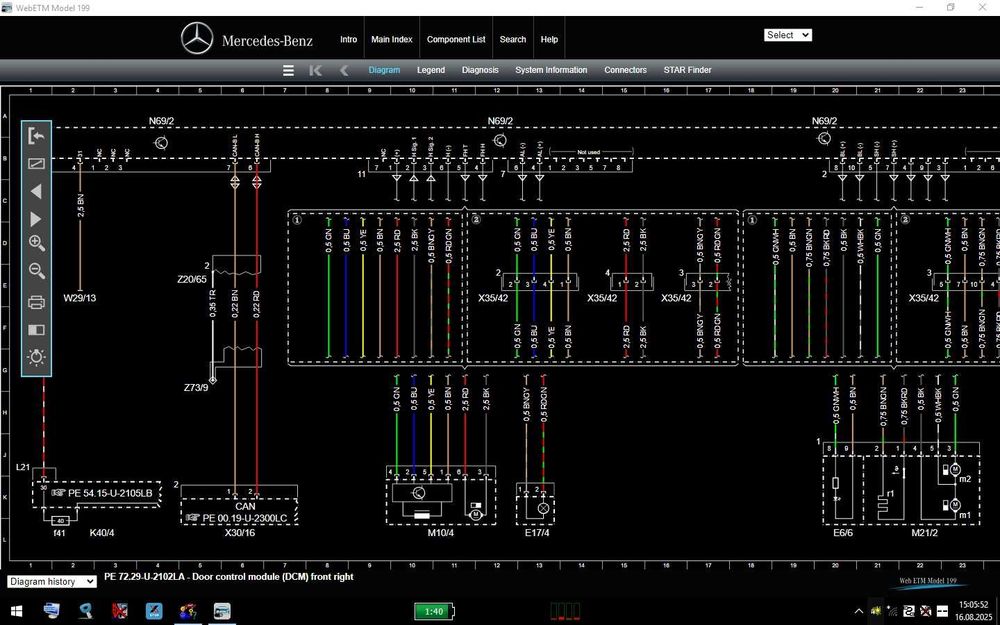Click the lamp symbol in E17/4

point(543,508)
